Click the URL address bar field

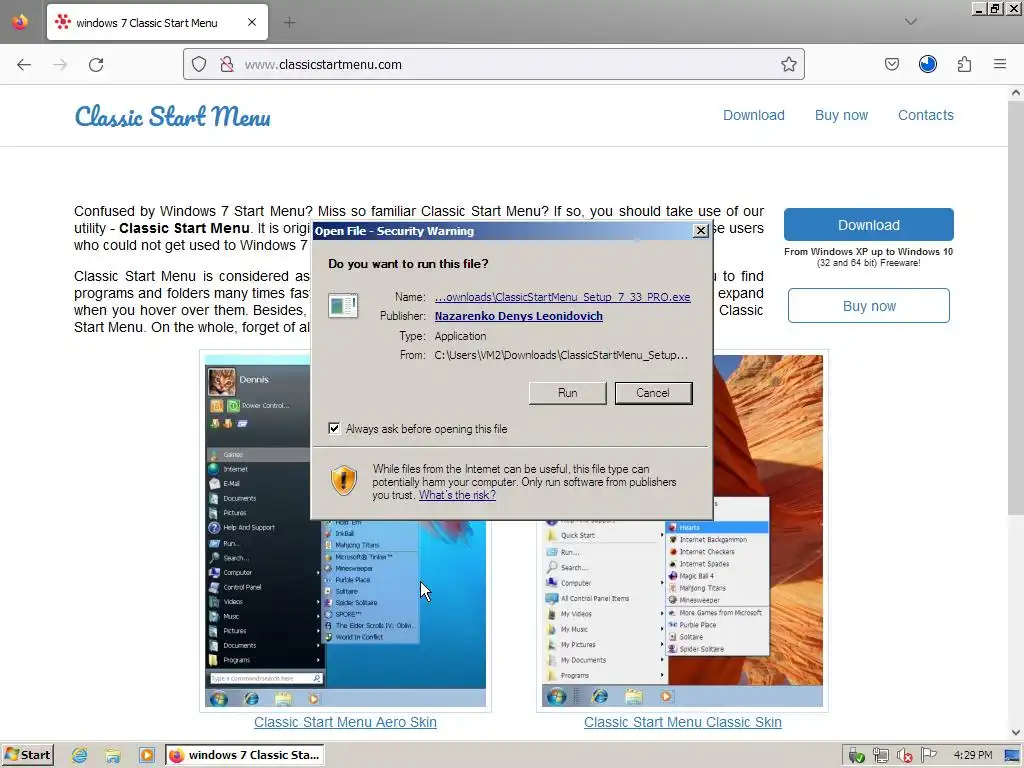point(493,64)
